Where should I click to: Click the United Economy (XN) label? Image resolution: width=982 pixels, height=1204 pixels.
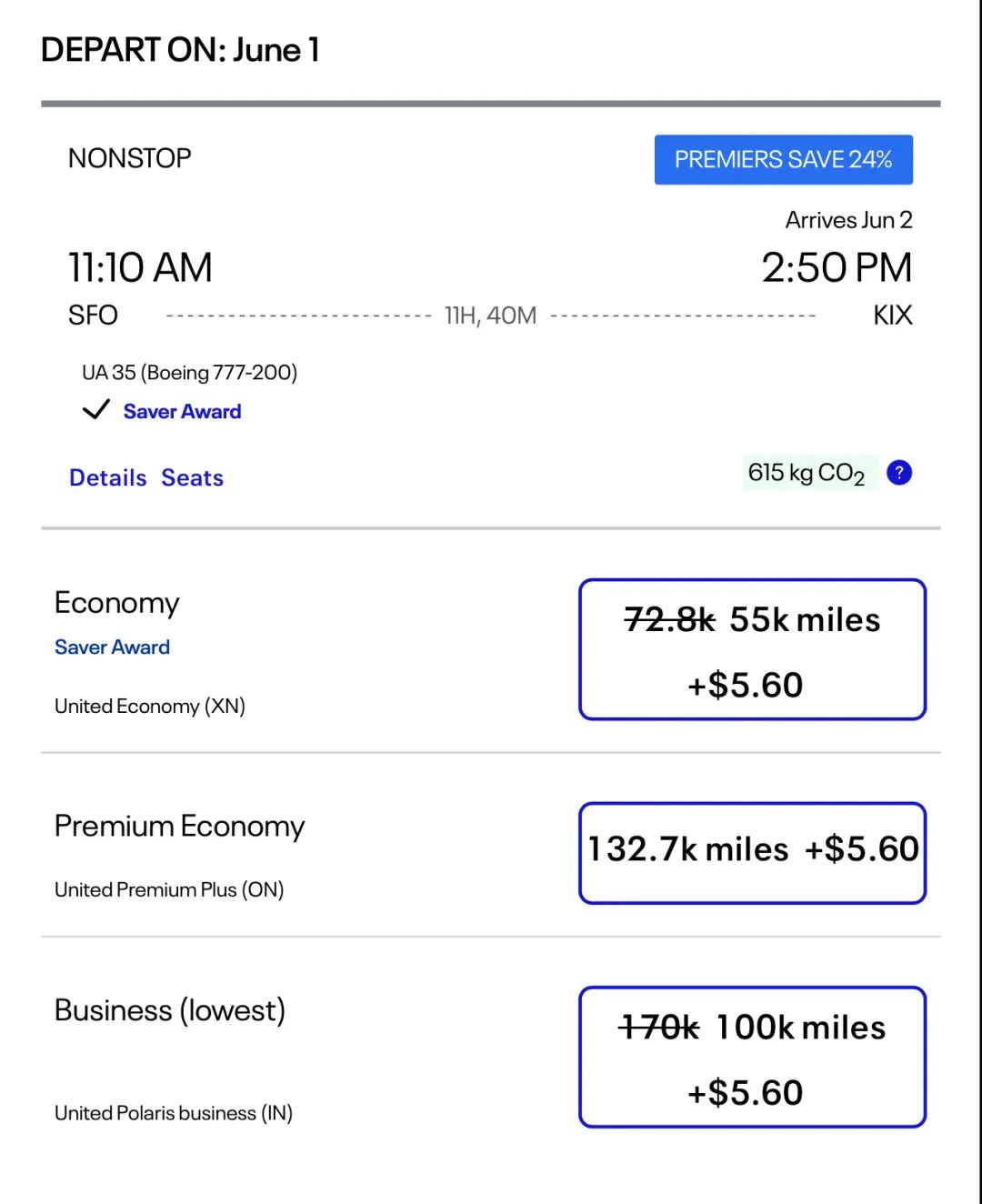point(150,706)
